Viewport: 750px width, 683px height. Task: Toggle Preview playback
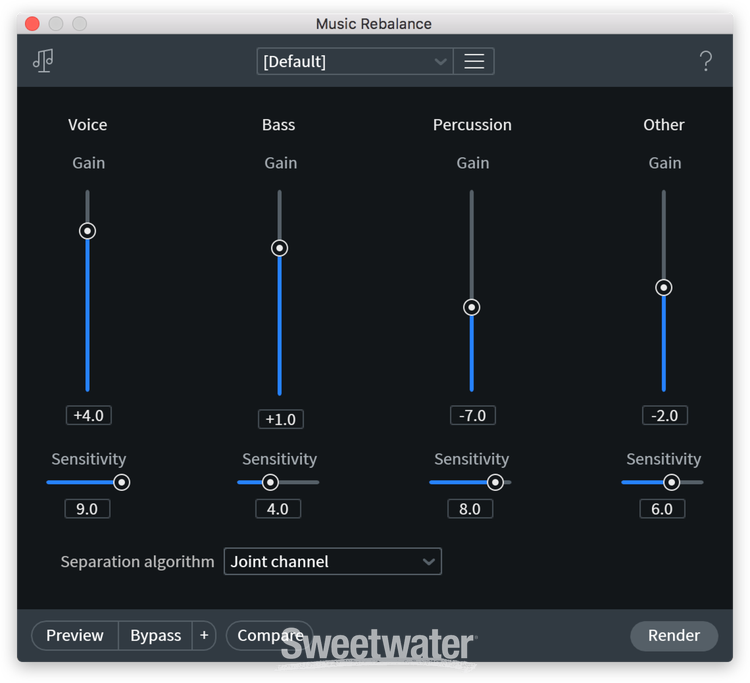[x=75, y=636]
